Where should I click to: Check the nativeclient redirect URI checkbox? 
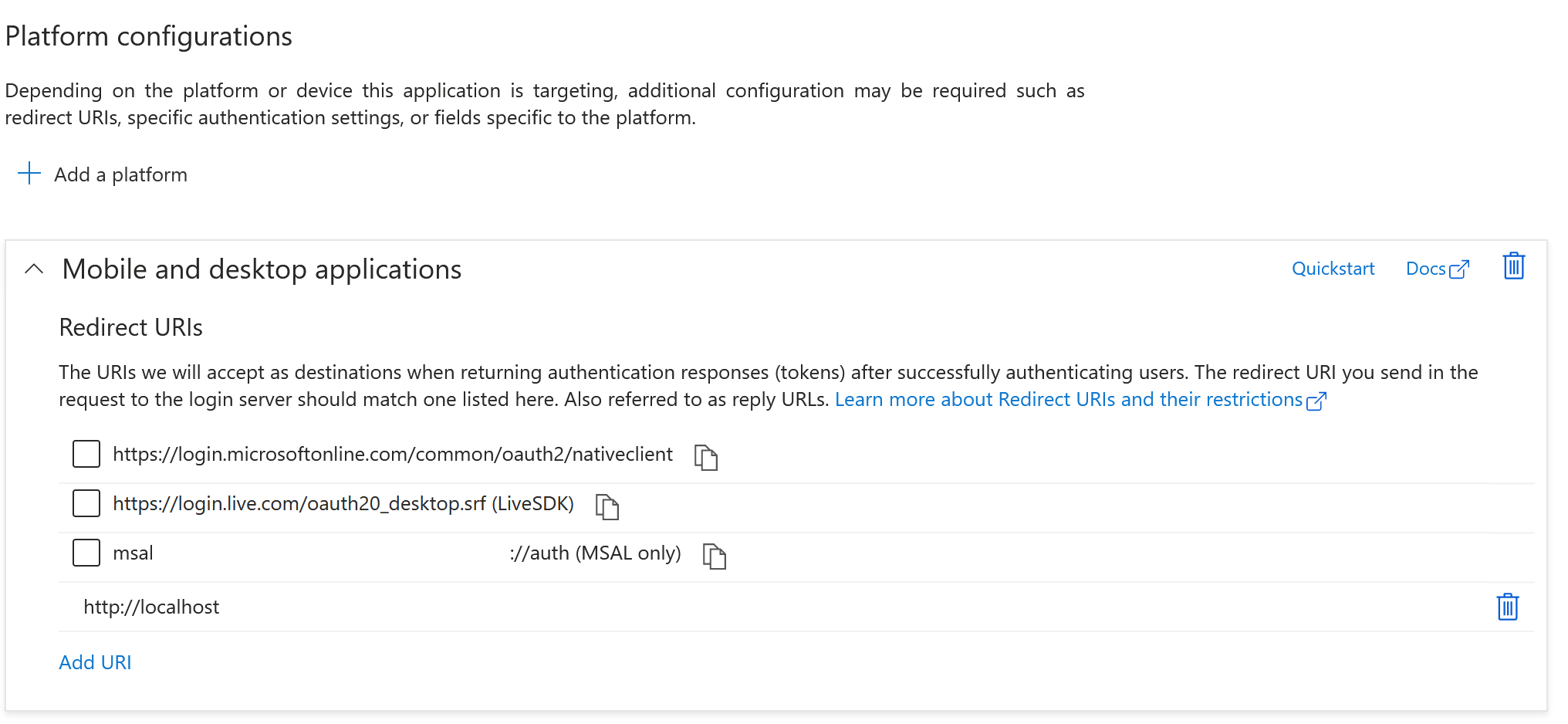[x=86, y=454]
